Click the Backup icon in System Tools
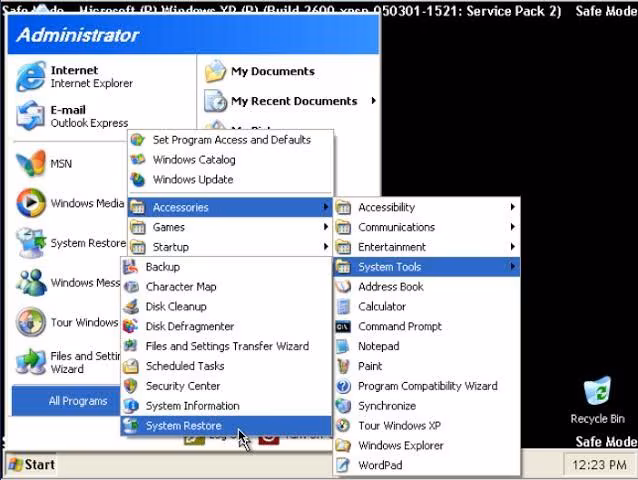Screen dimensions: 638x480 pos(131,267)
